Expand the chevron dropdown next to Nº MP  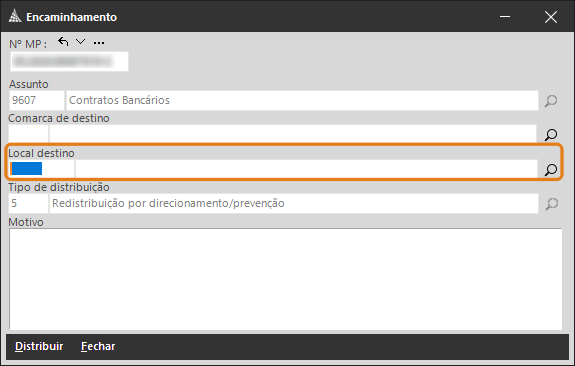[80, 42]
